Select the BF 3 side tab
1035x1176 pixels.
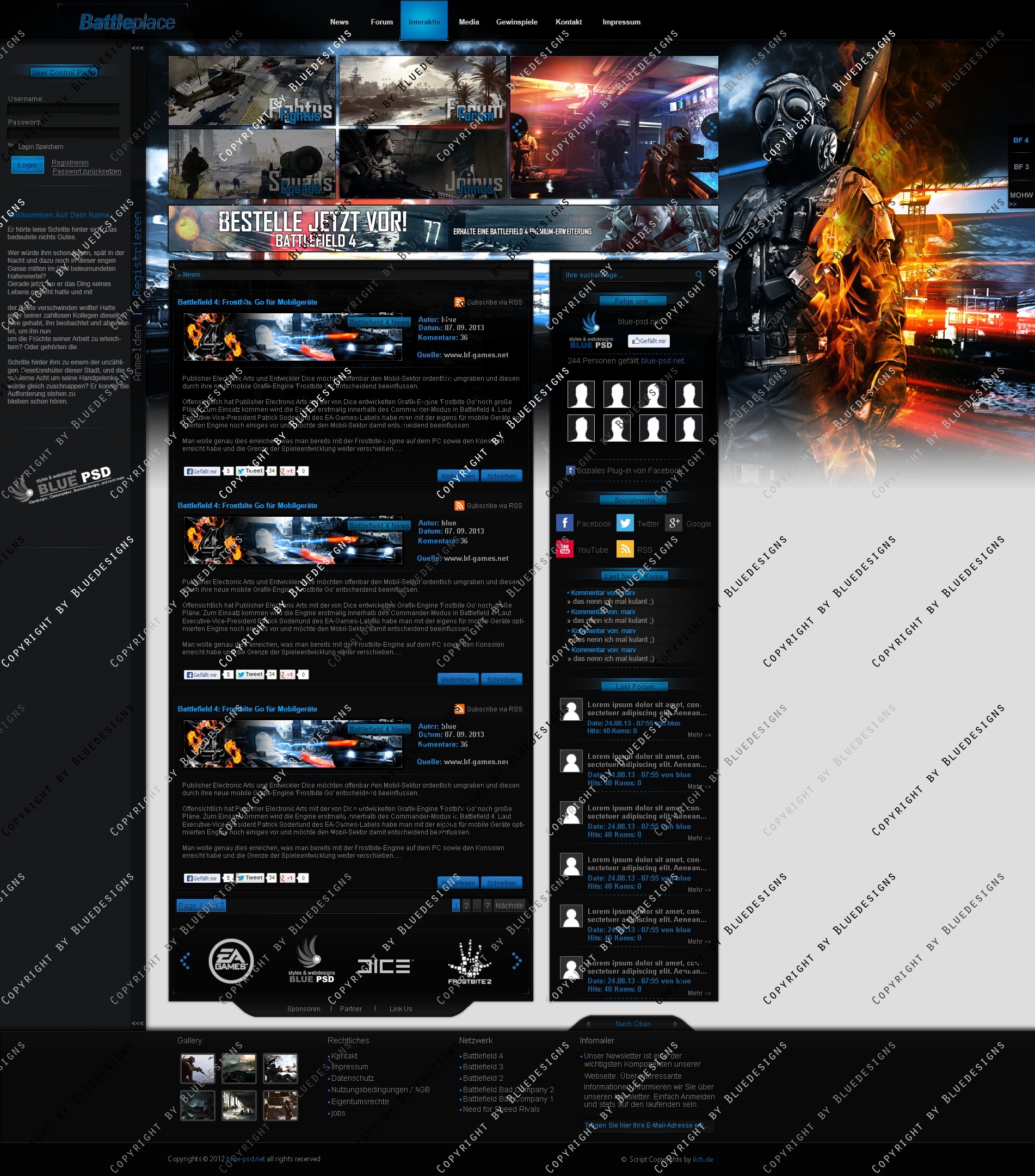(x=1021, y=167)
